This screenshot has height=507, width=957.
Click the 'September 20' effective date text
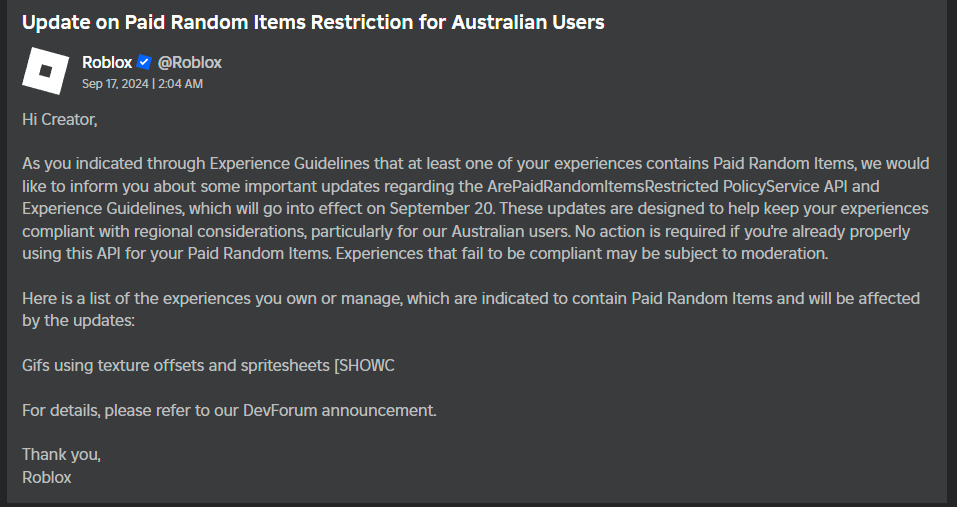point(441,209)
